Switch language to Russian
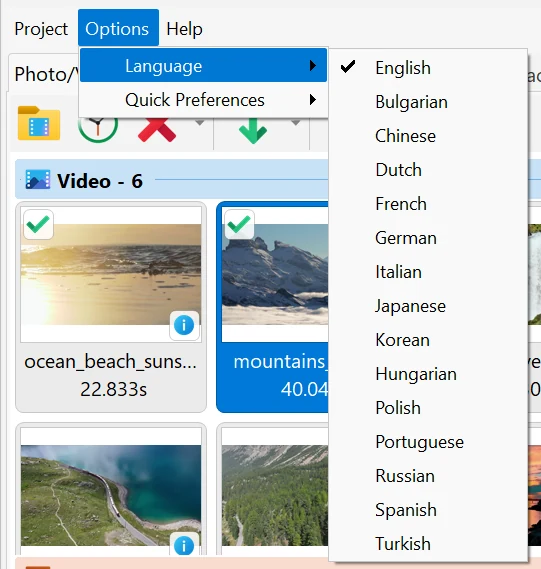The width and height of the screenshot is (541, 569). coord(428,476)
